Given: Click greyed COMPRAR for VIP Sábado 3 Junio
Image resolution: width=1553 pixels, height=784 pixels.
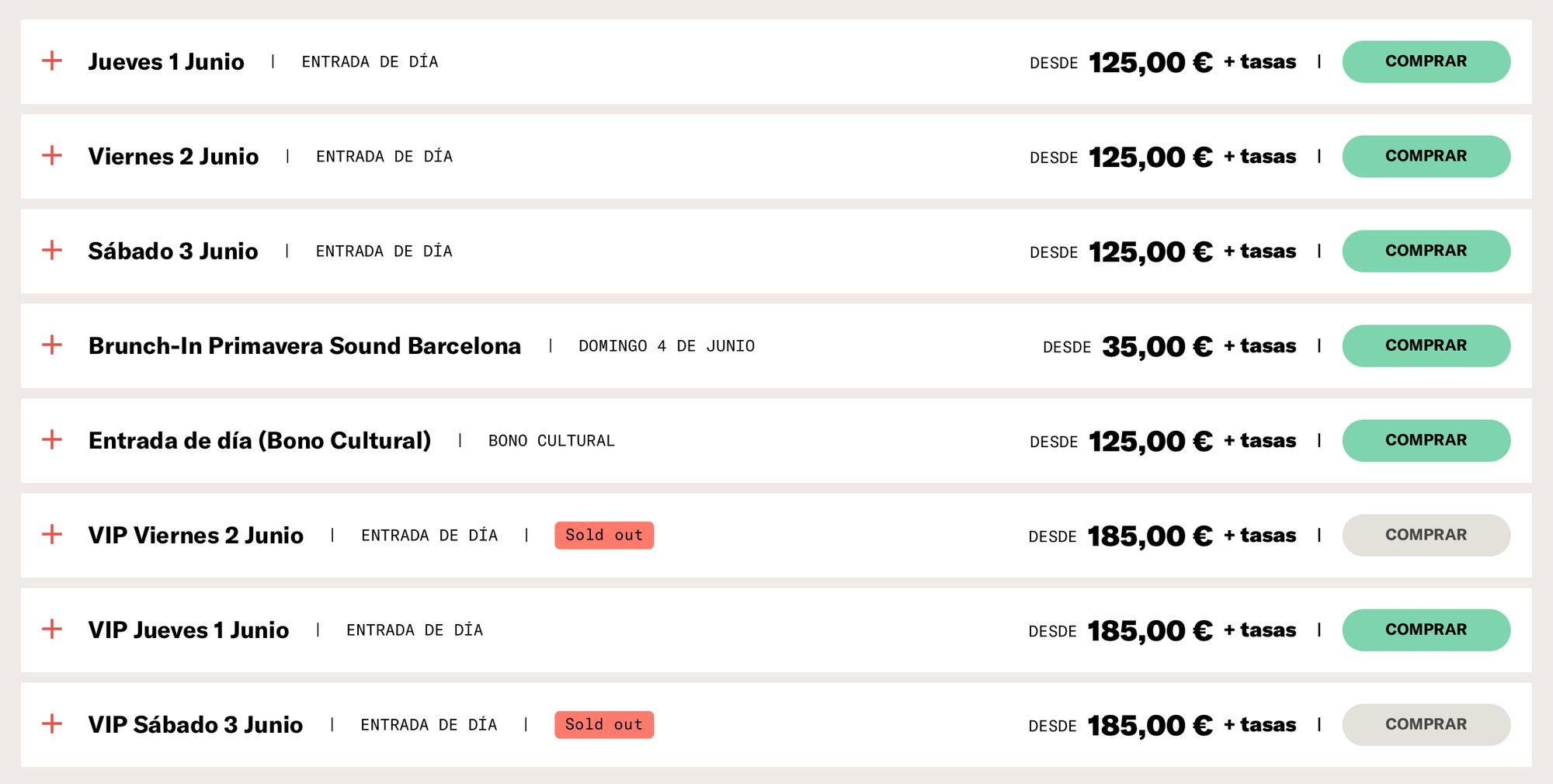Looking at the screenshot, I should click(x=1426, y=724).
